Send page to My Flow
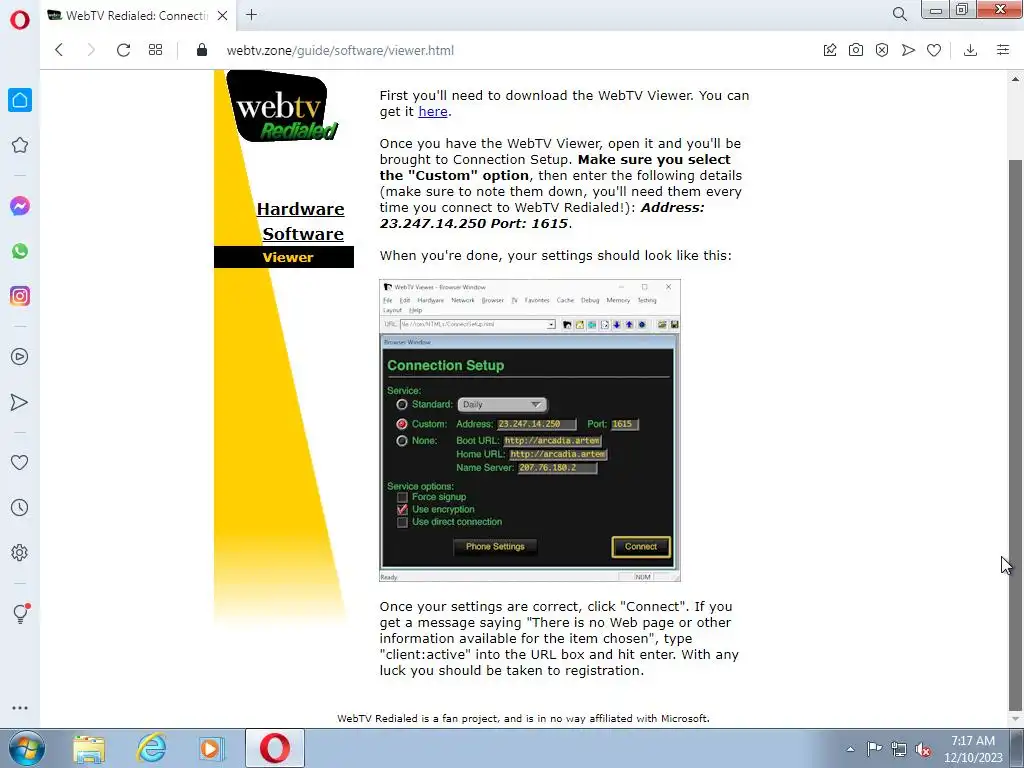1024x768 pixels. (908, 50)
